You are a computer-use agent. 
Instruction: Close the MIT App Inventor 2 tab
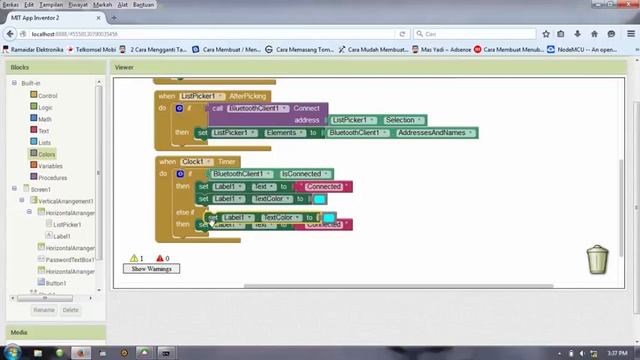click(x=98, y=18)
